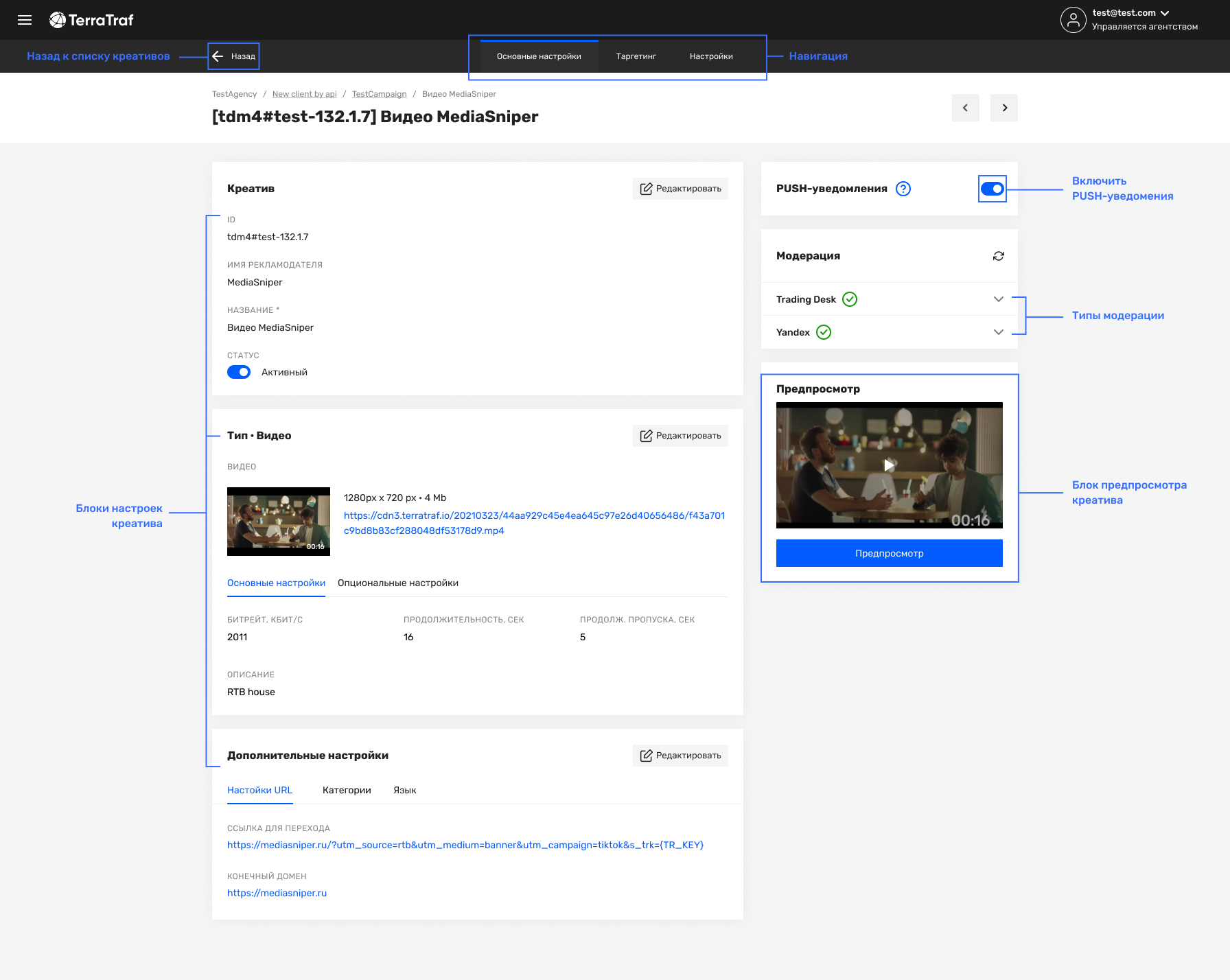The height and width of the screenshot is (980, 1230).
Task: Open the Таргетинг tab
Action: click(x=636, y=56)
